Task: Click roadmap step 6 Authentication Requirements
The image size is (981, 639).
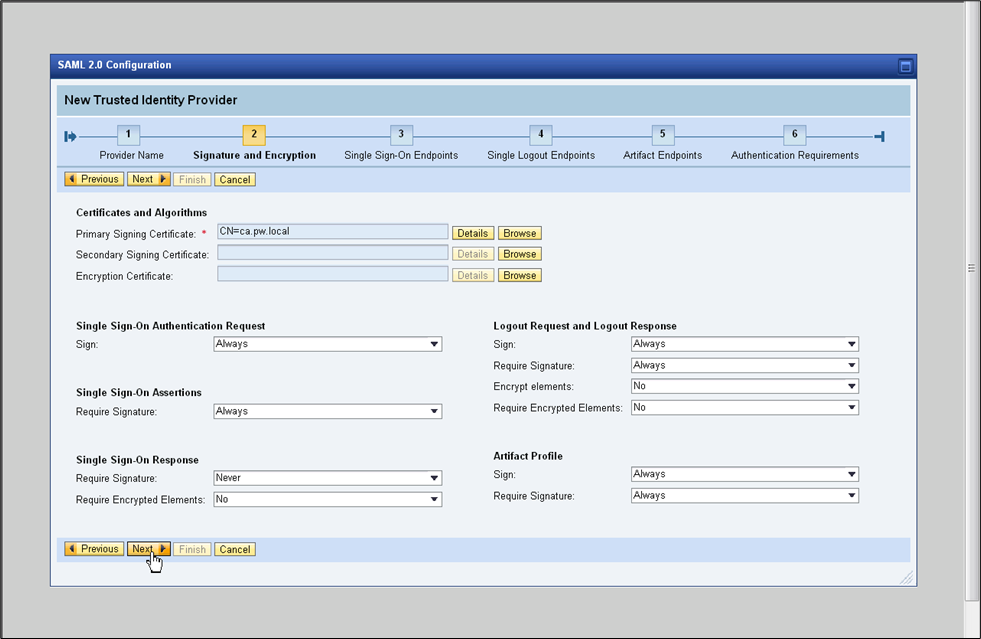Action: click(x=794, y=135)
